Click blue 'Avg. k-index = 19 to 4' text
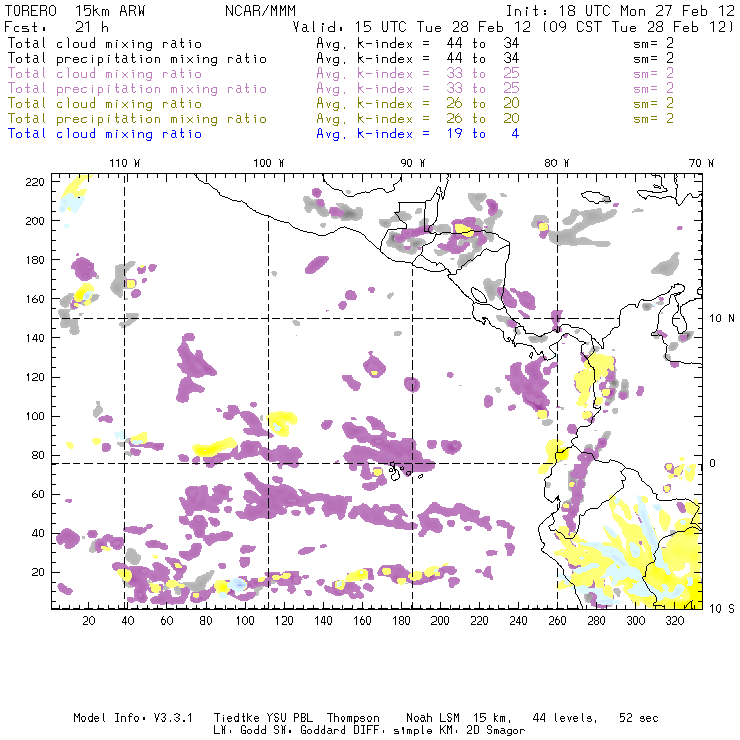The width and height of the screenshot is (740, 740). coord(418,134)
